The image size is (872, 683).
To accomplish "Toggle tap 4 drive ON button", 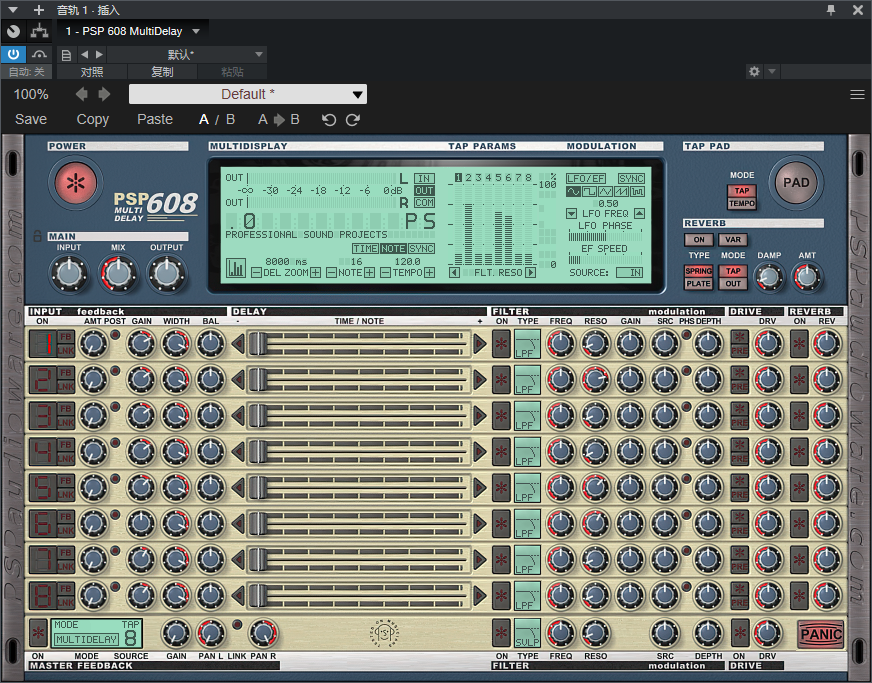I will pos(739,446).
